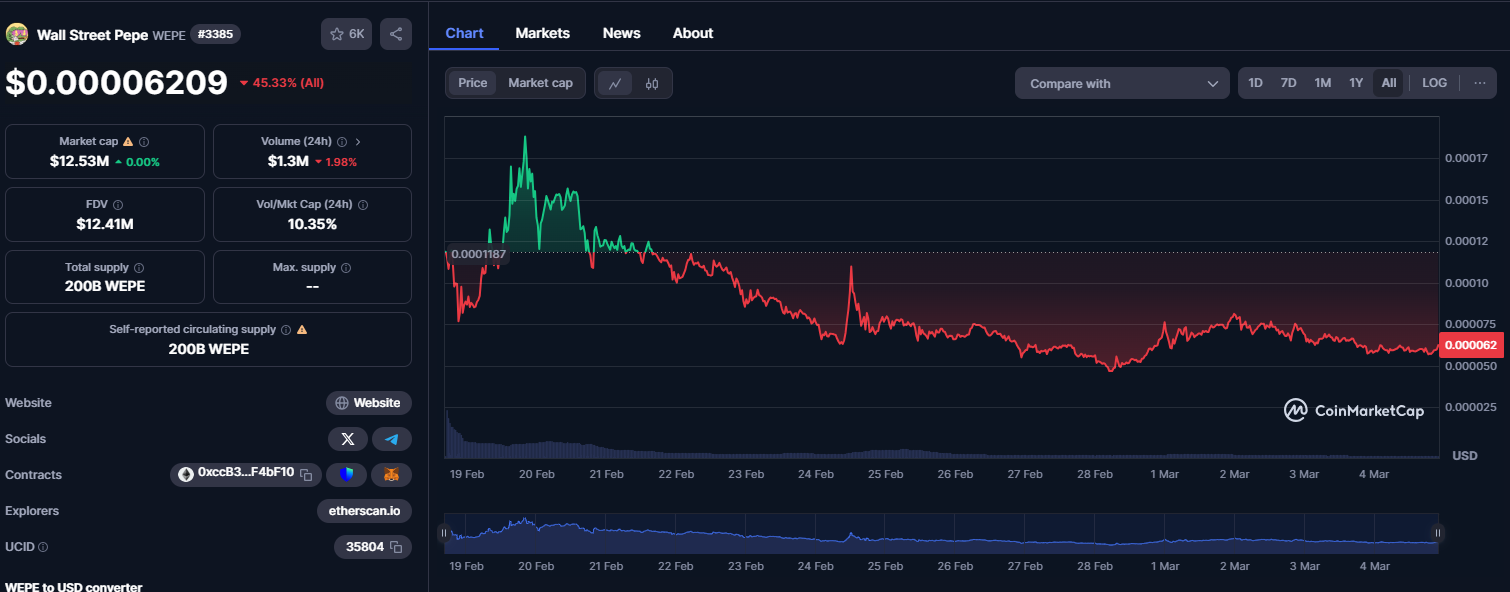Viewport: 1510px width, 592px height.
Task: Open the X (Twitter) social link
Action: click(347, 439)
